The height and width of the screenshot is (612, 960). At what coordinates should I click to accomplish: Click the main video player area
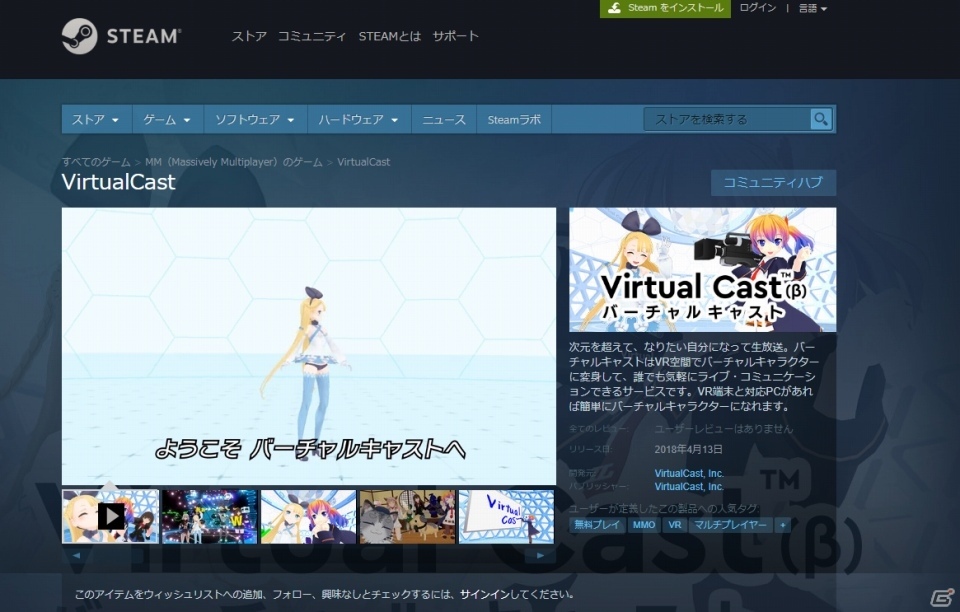tap(309, 346)
